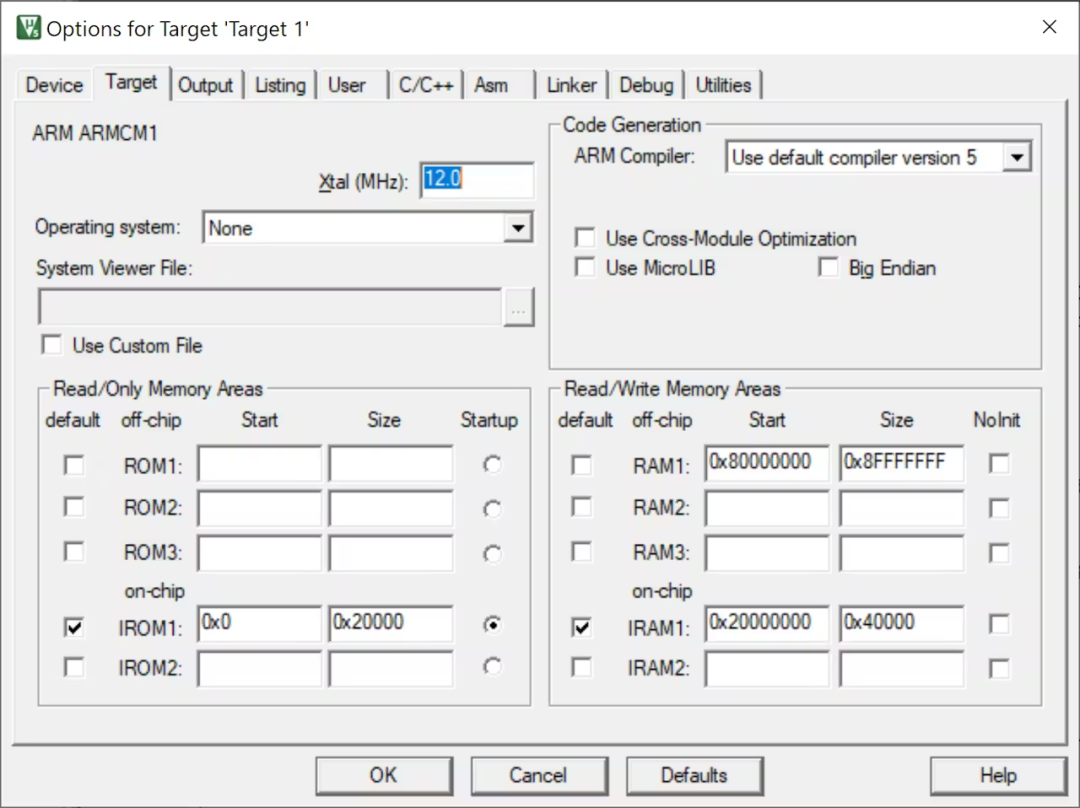Select IROM2 as Startup radio button

pyautogui.click(x=492, y=667)
